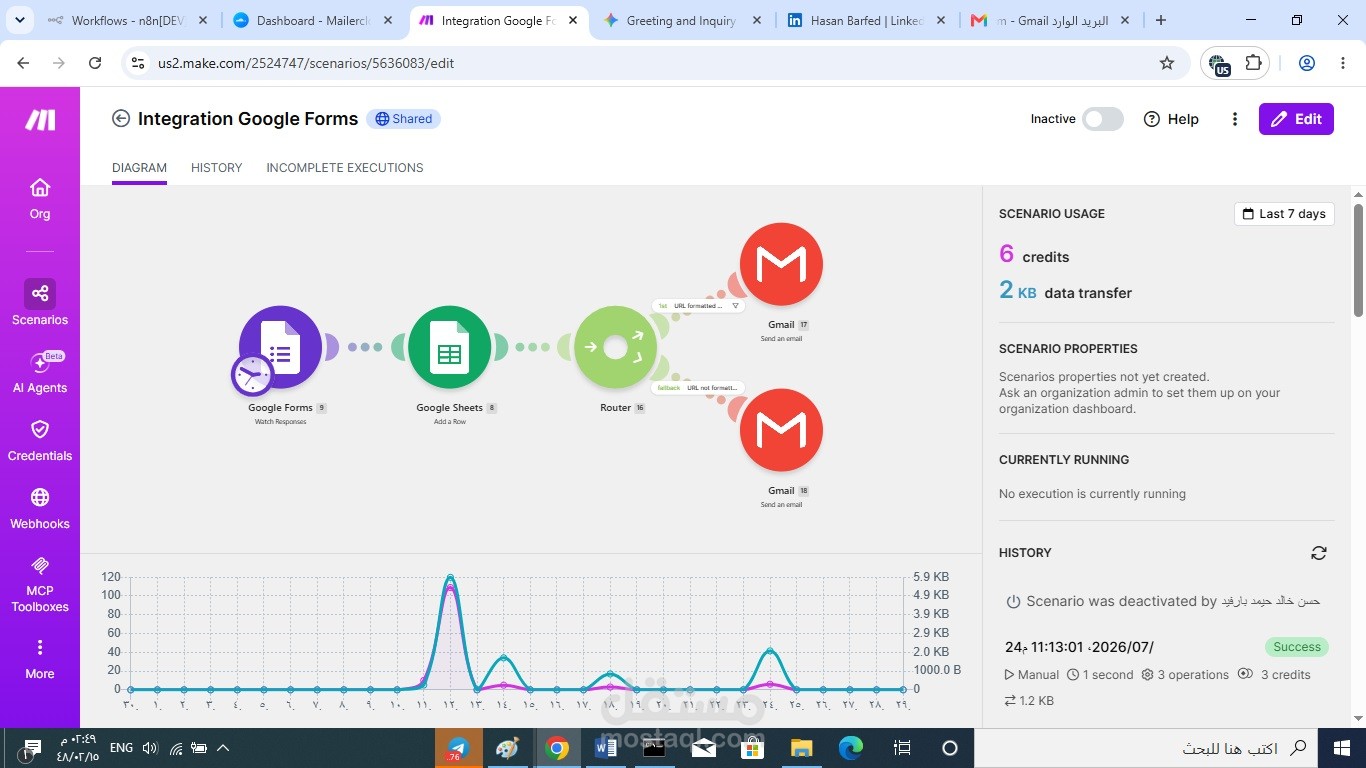Open the Chrome profile icon
This screenshot has width=1366, height=768.
(x=1307, y=63)
